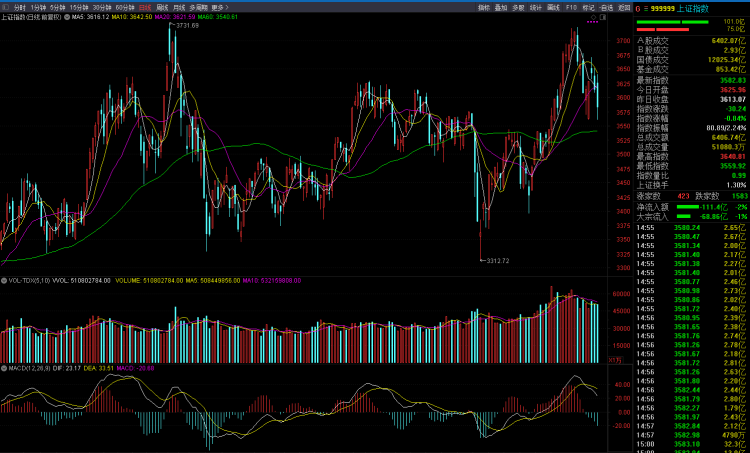Switch to the 60分钟 period
The width and height of the screenshot is (750, 453).
[125, 7]
